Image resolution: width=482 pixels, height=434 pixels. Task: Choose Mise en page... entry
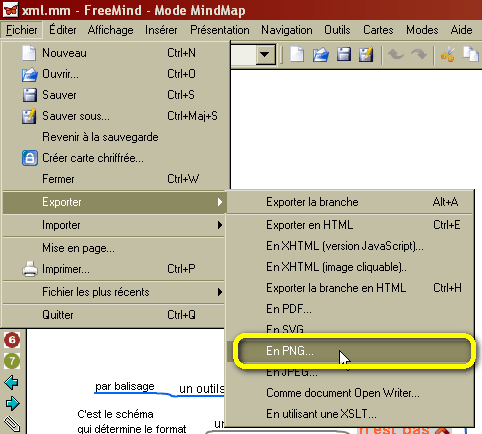[113, 248]
